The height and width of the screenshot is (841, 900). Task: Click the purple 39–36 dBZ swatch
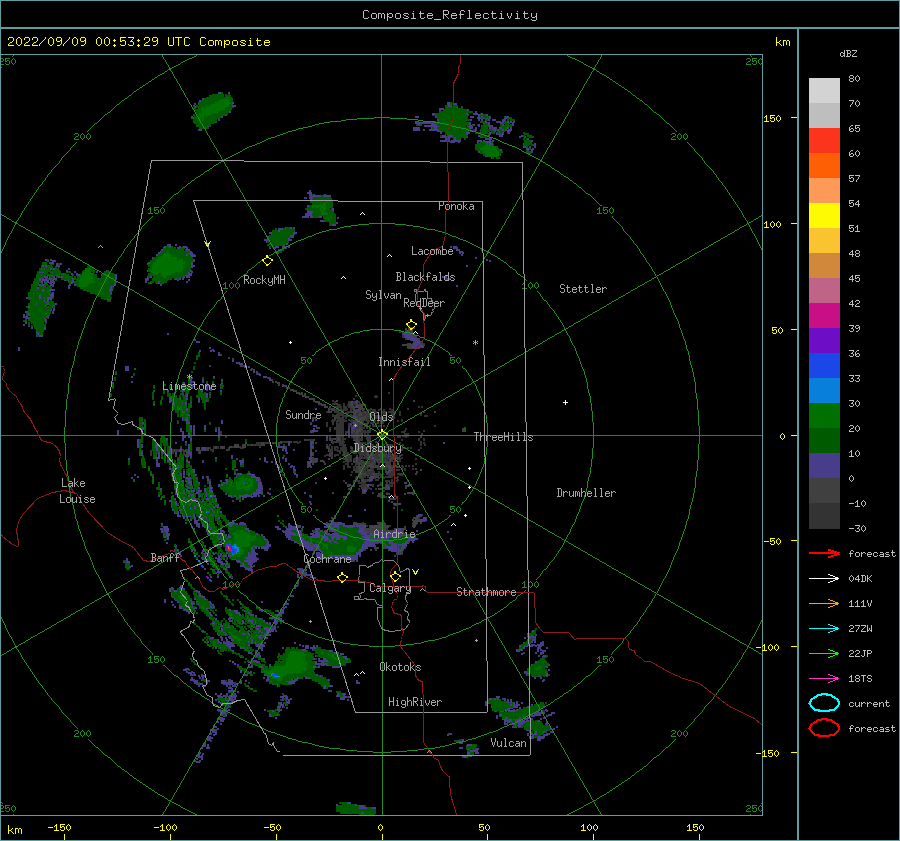[x=824, y=341]
